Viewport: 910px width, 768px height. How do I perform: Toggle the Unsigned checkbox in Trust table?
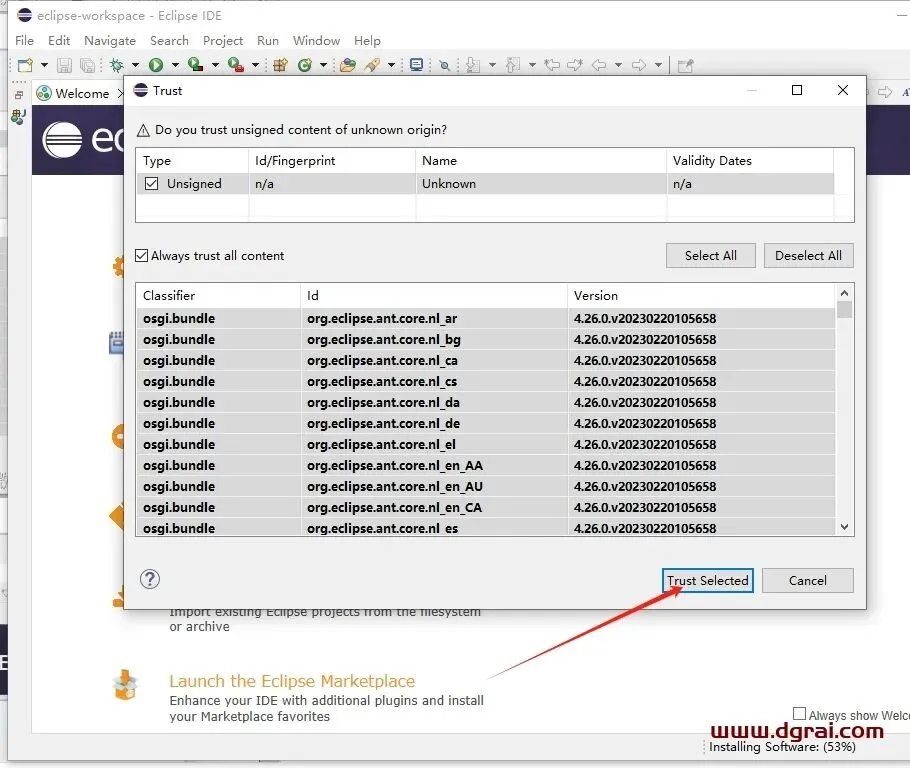151,183
